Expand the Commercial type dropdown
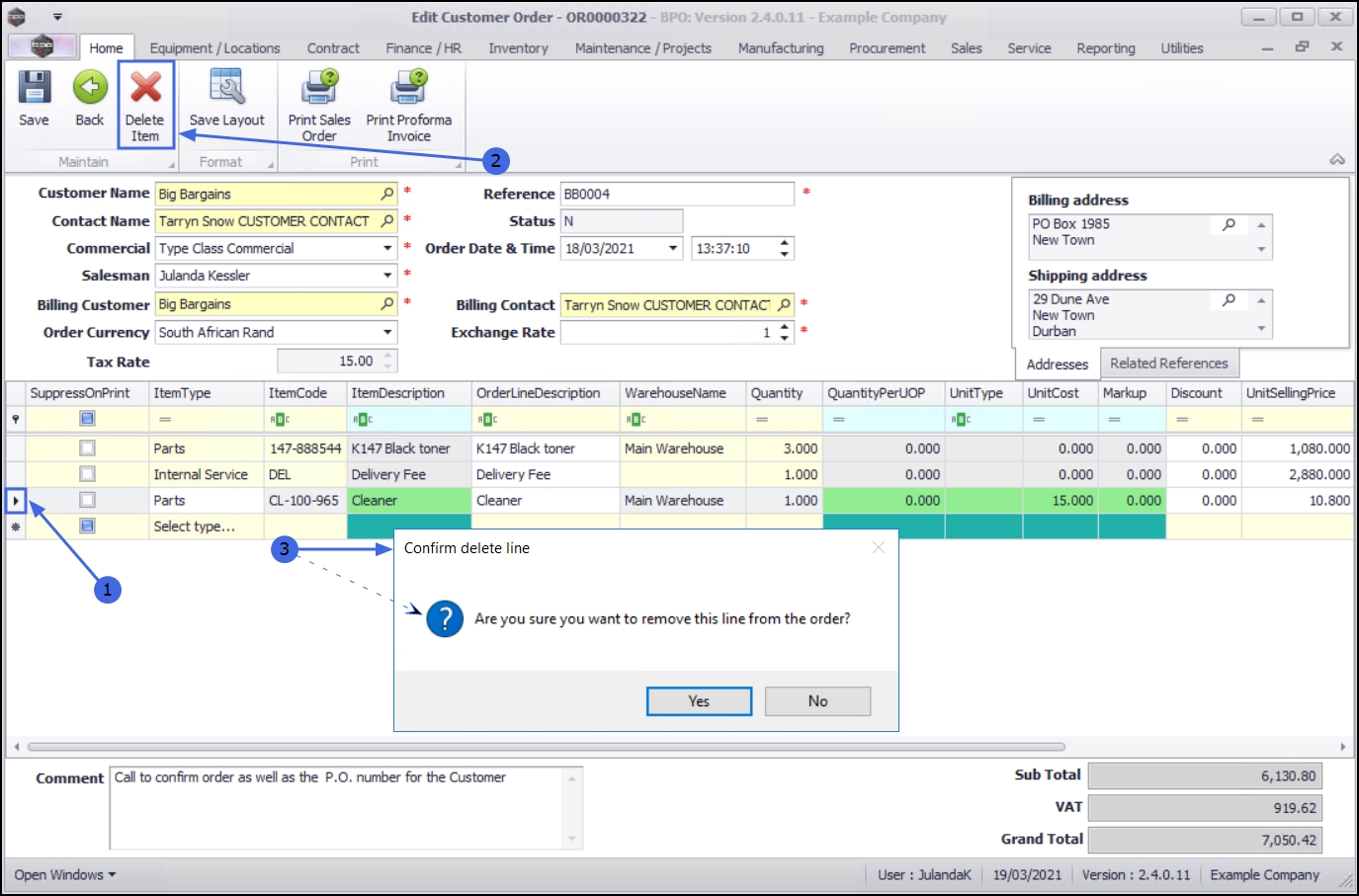1359x896 pixels. 387,249
